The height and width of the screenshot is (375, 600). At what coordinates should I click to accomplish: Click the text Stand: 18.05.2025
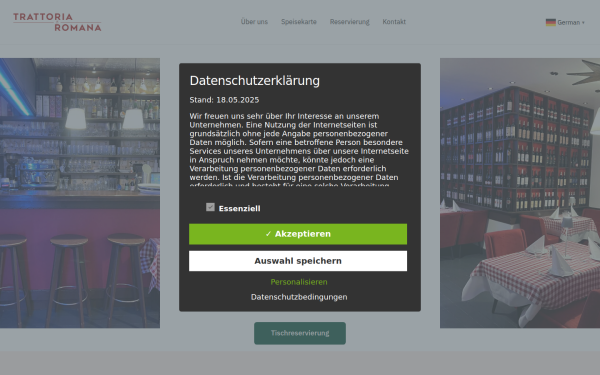(x=224, y=100)
